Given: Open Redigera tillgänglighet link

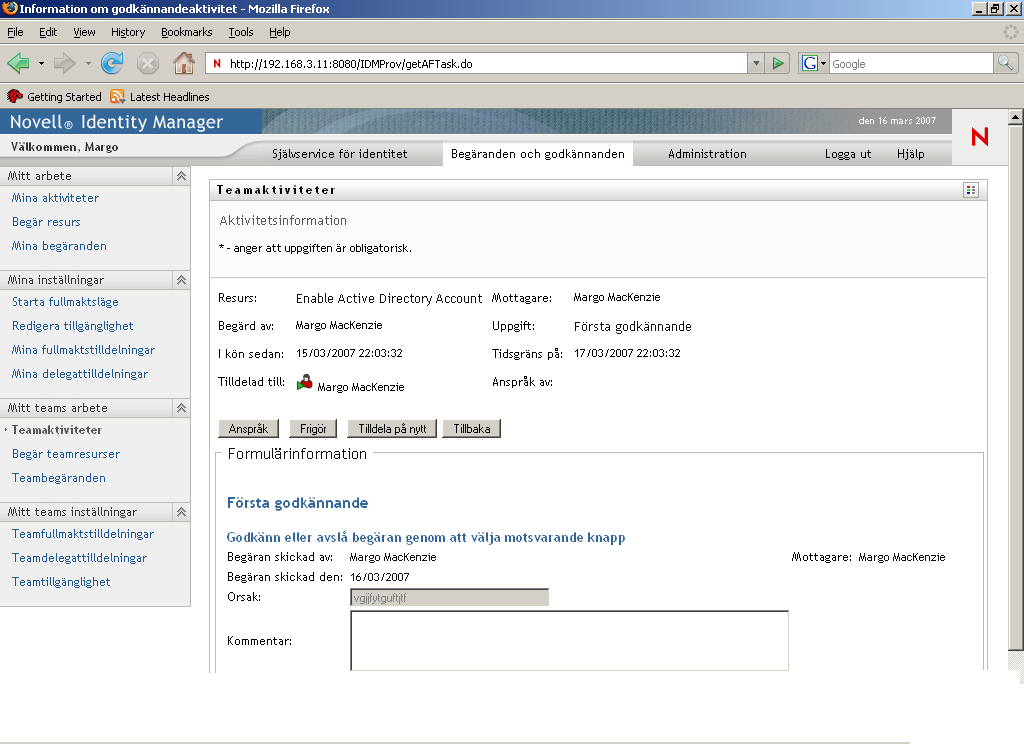Looking at the screenshot, I should [x=72, y=326].
